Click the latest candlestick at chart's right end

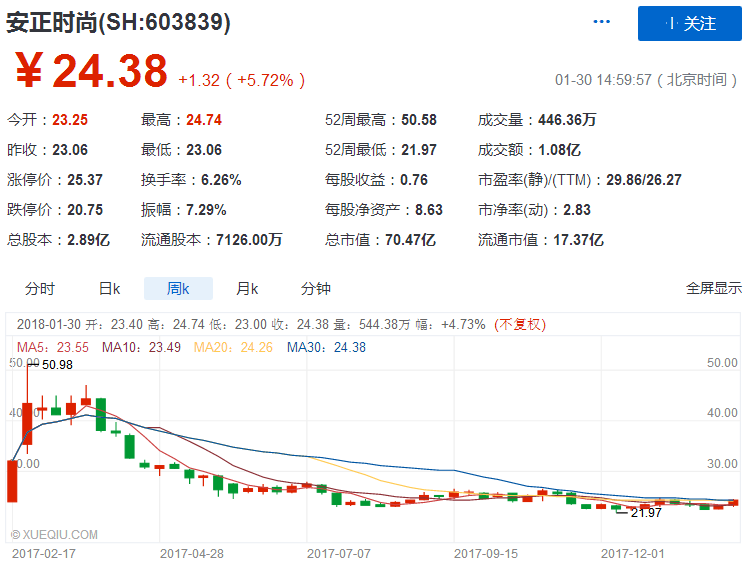[x=736, y=503]
